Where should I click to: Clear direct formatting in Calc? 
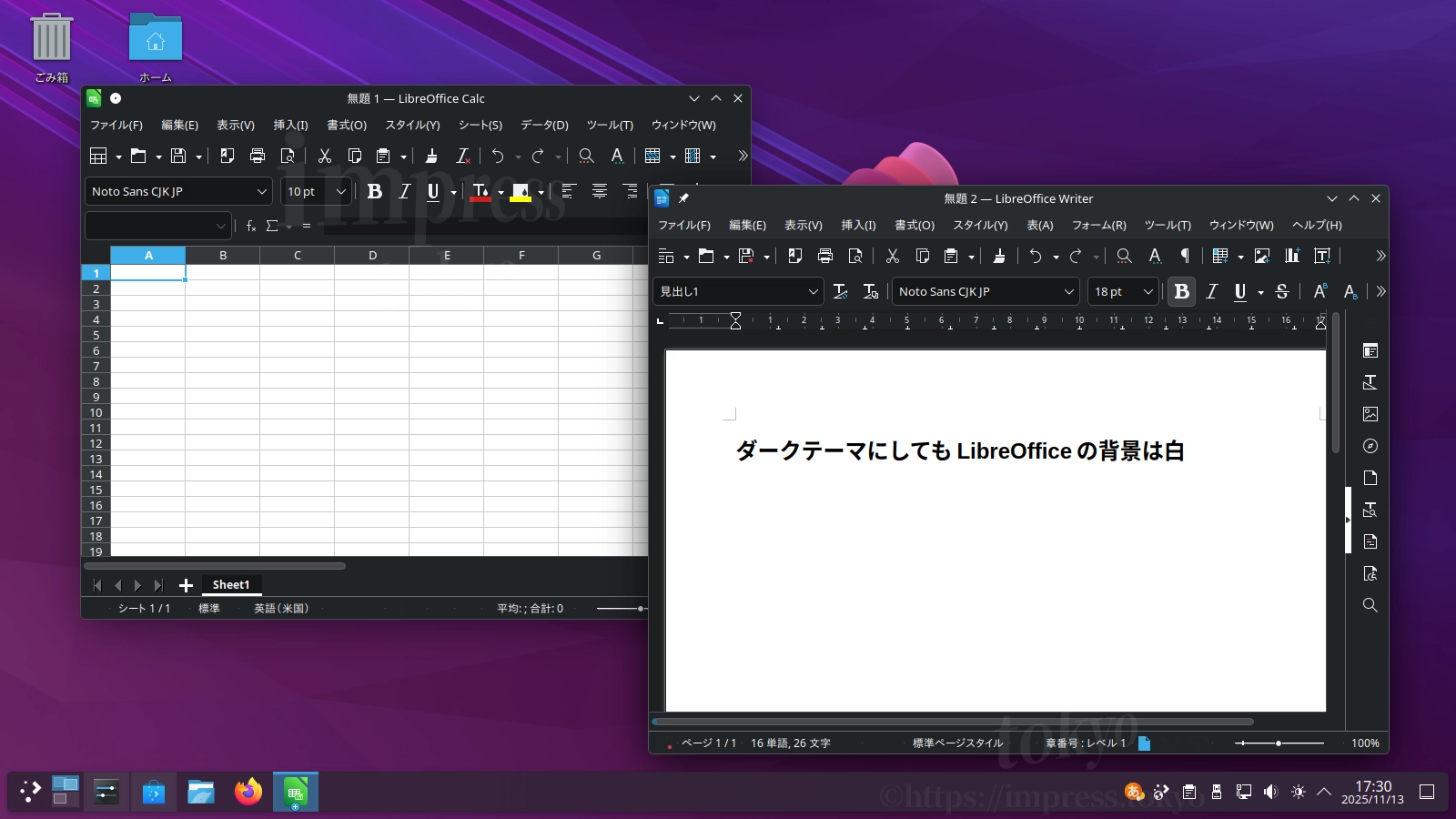462,156
